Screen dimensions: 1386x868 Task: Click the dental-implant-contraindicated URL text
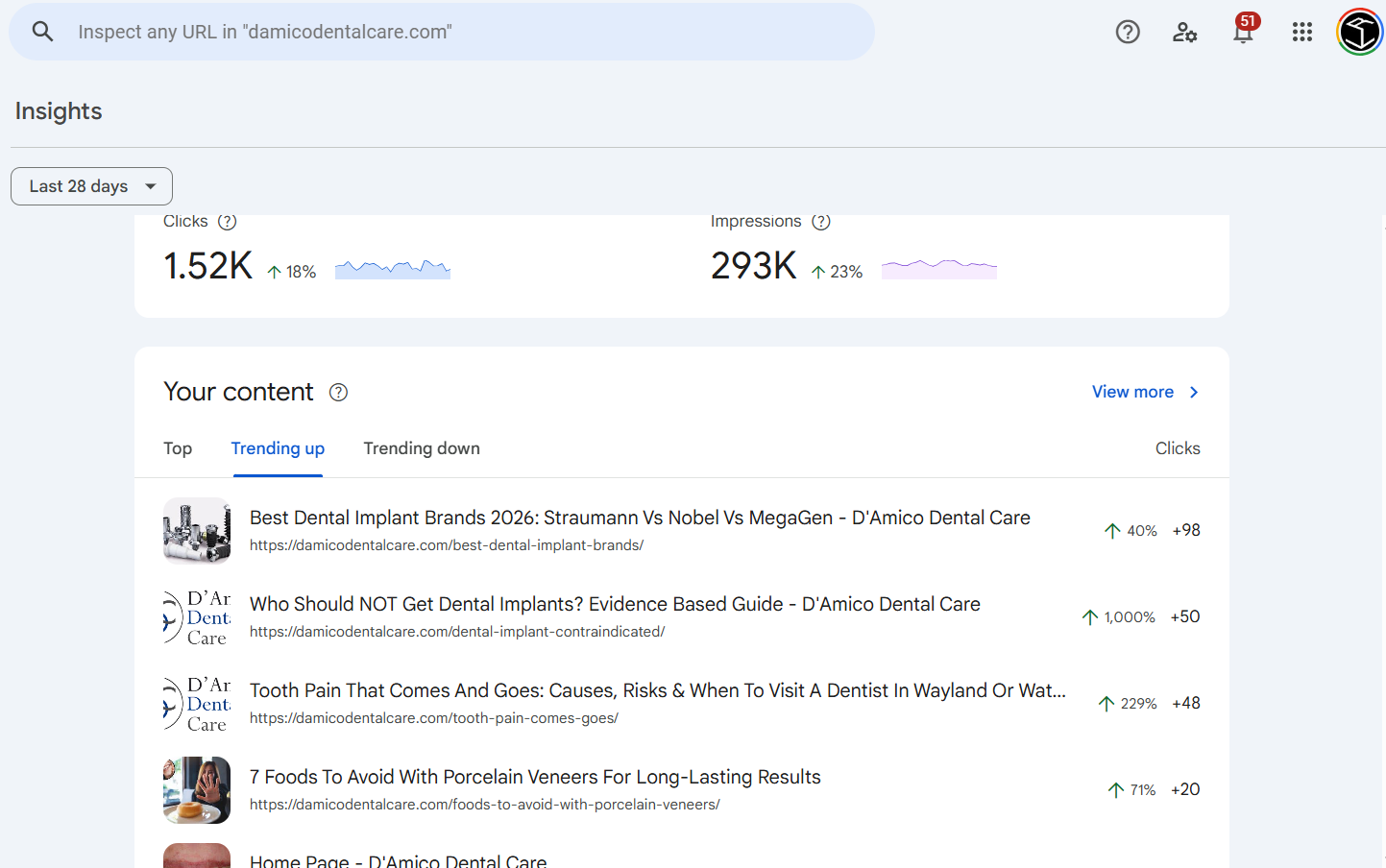tap(457, 632)
